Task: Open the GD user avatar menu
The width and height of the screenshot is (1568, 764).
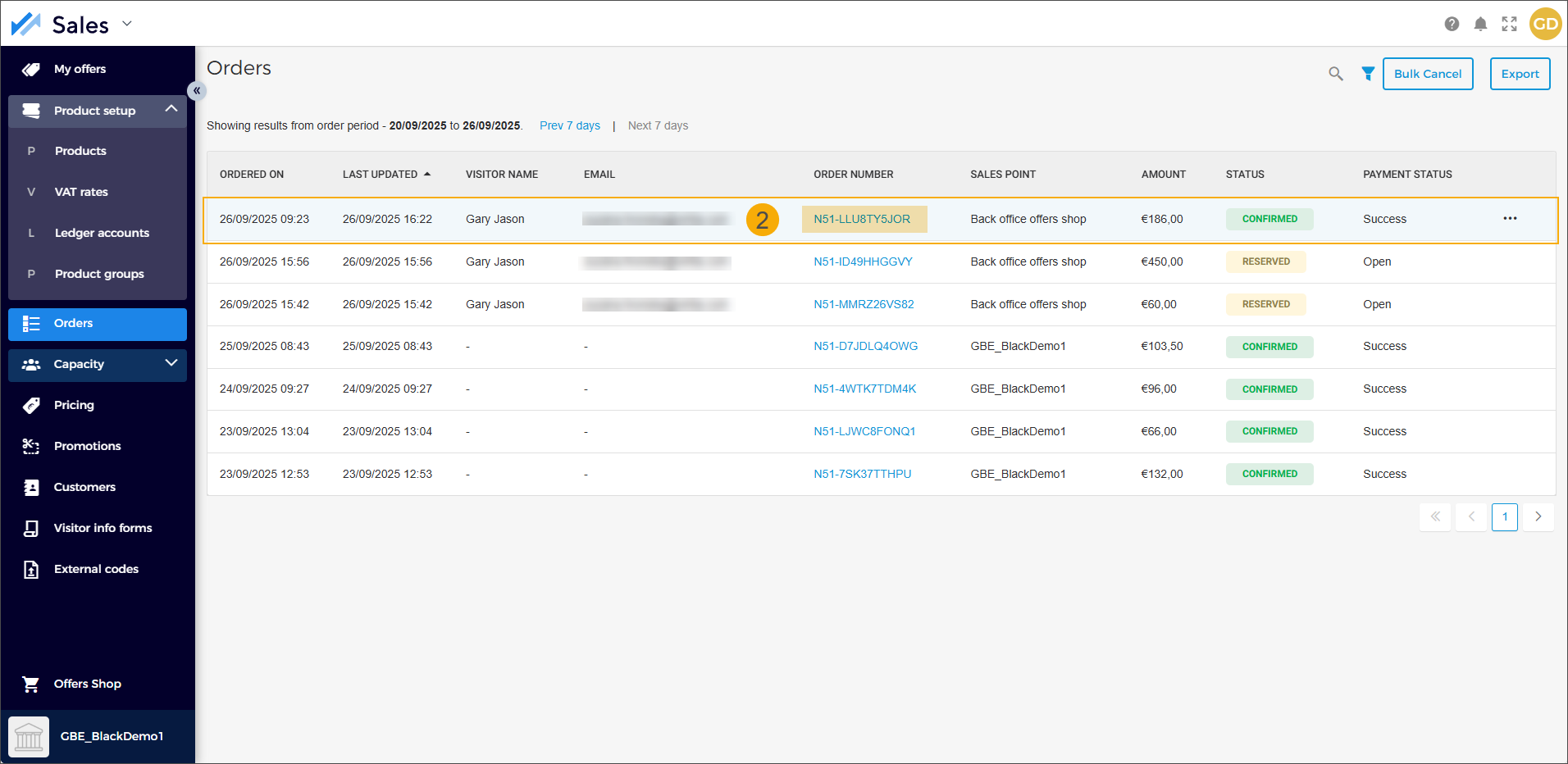Action: [1545, 24]
